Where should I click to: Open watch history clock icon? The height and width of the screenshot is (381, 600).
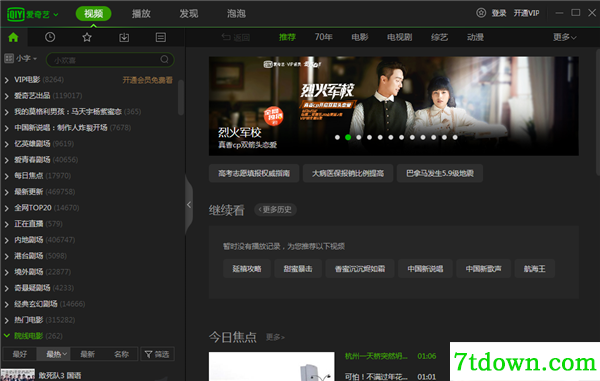[50, 37]
